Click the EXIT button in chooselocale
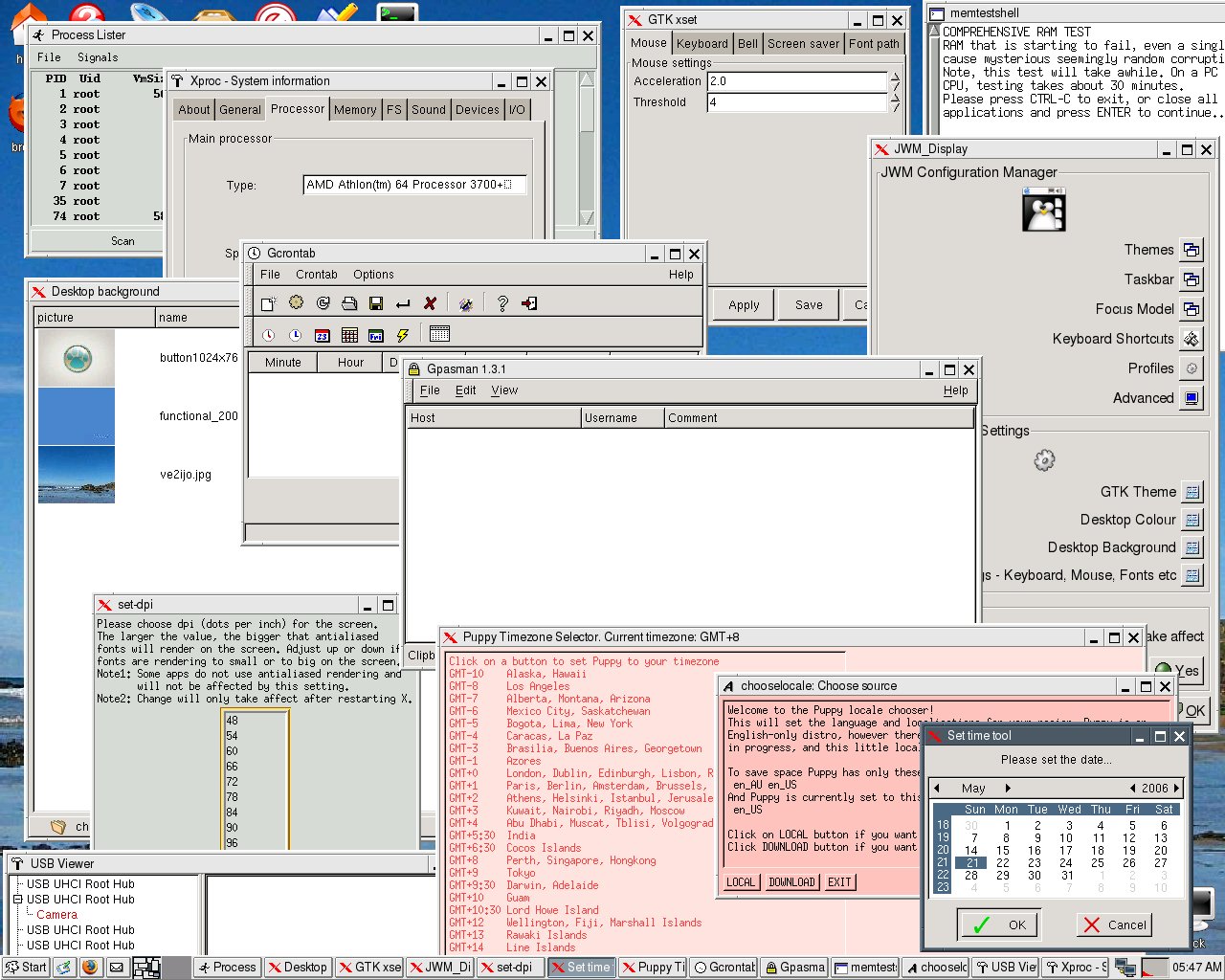1225x980 pixels. pos(839,882)
